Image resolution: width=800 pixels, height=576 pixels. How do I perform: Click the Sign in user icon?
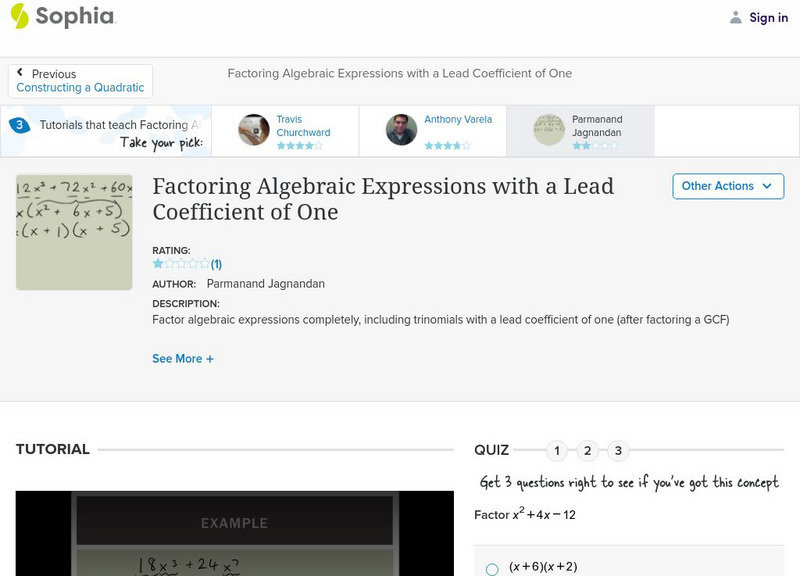pos(736,17)
